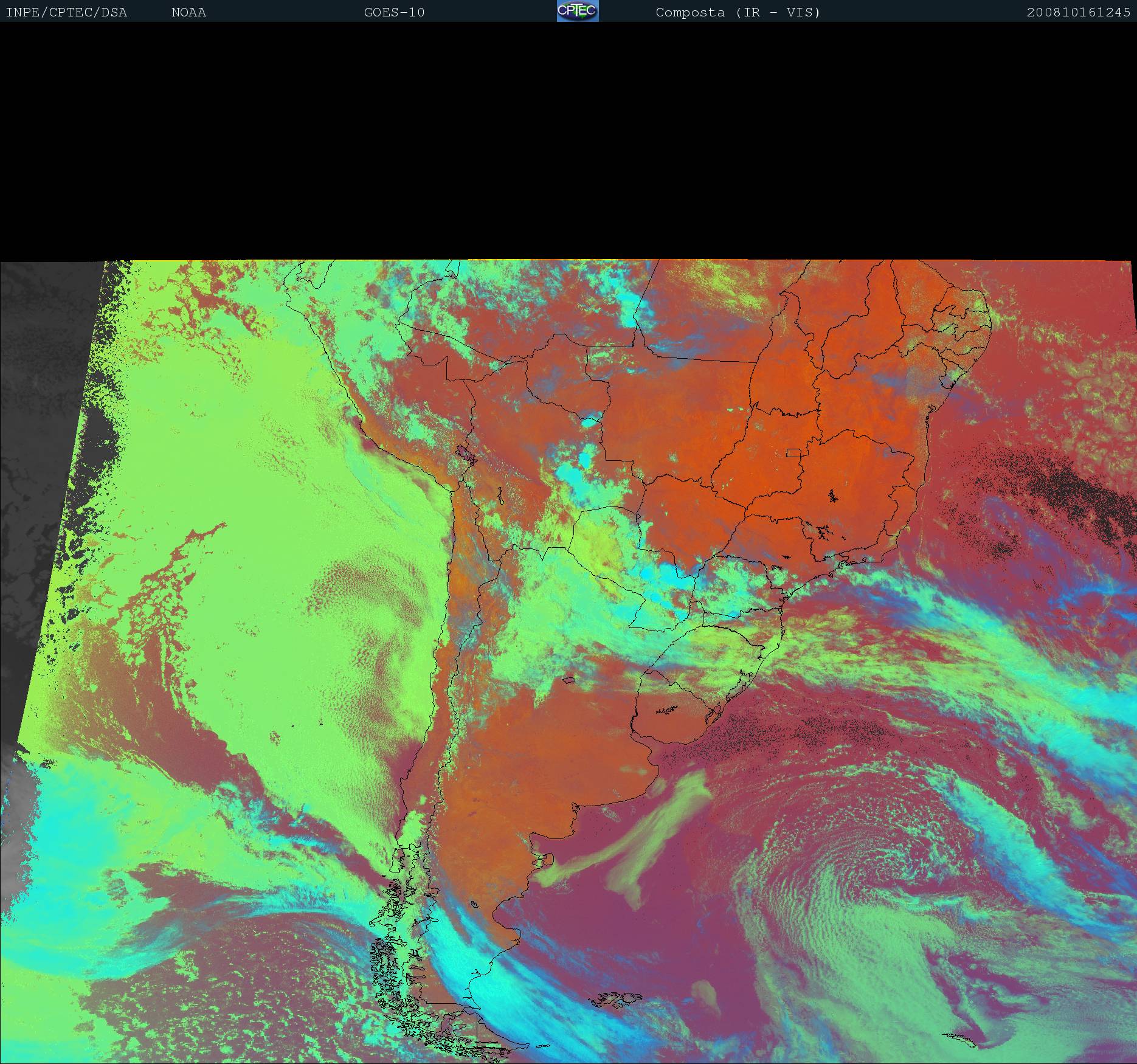Viewport: 1137px width, 1064px height.
Task: Click the NOAA label in header
Action: pos(188,12)
